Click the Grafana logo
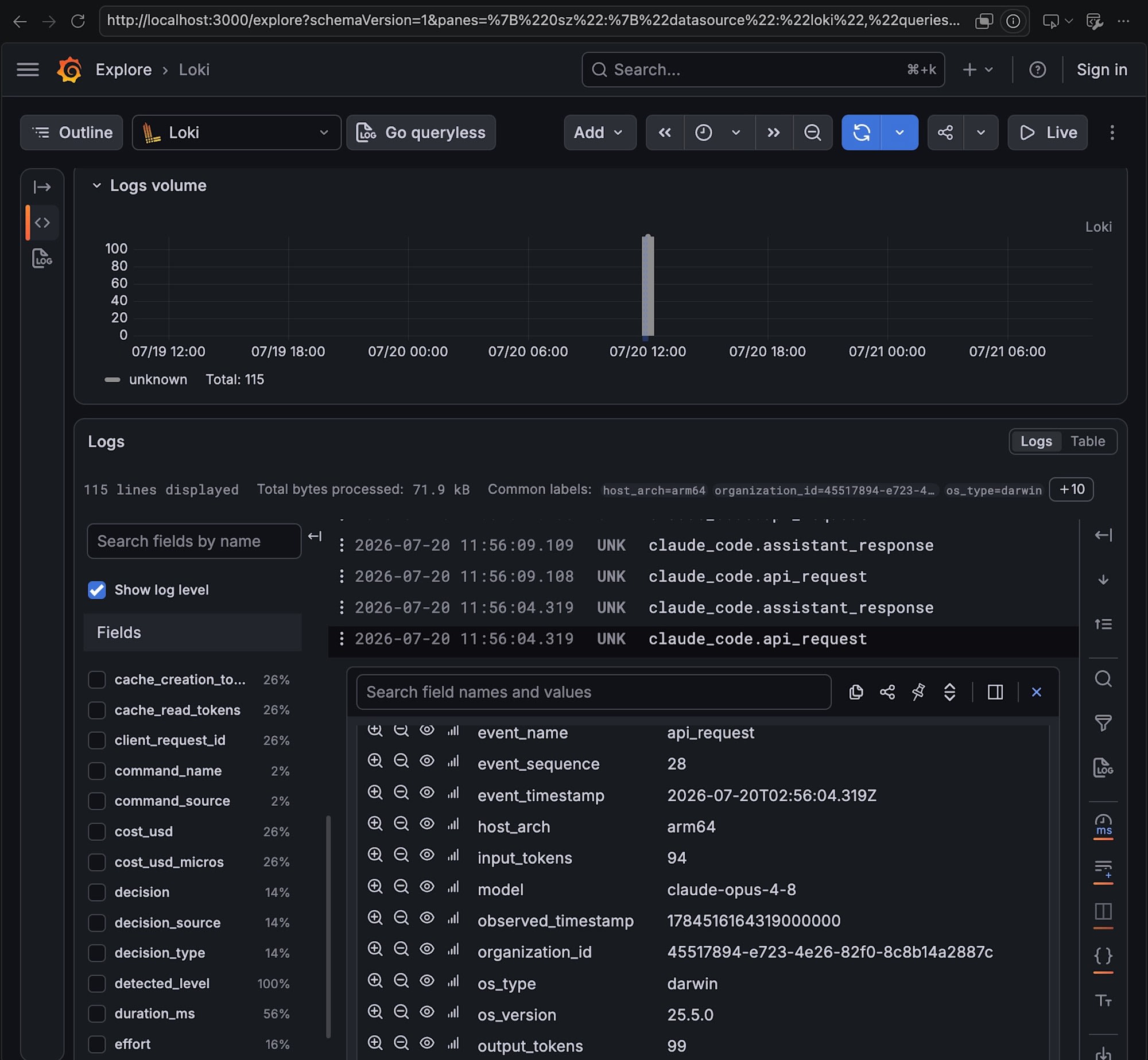 coord(69,69)
